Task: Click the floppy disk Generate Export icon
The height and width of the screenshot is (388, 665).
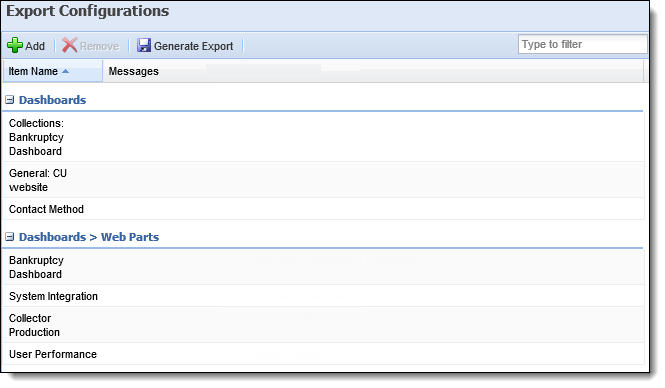Action: pyautogui.click(x=144, y=45)
